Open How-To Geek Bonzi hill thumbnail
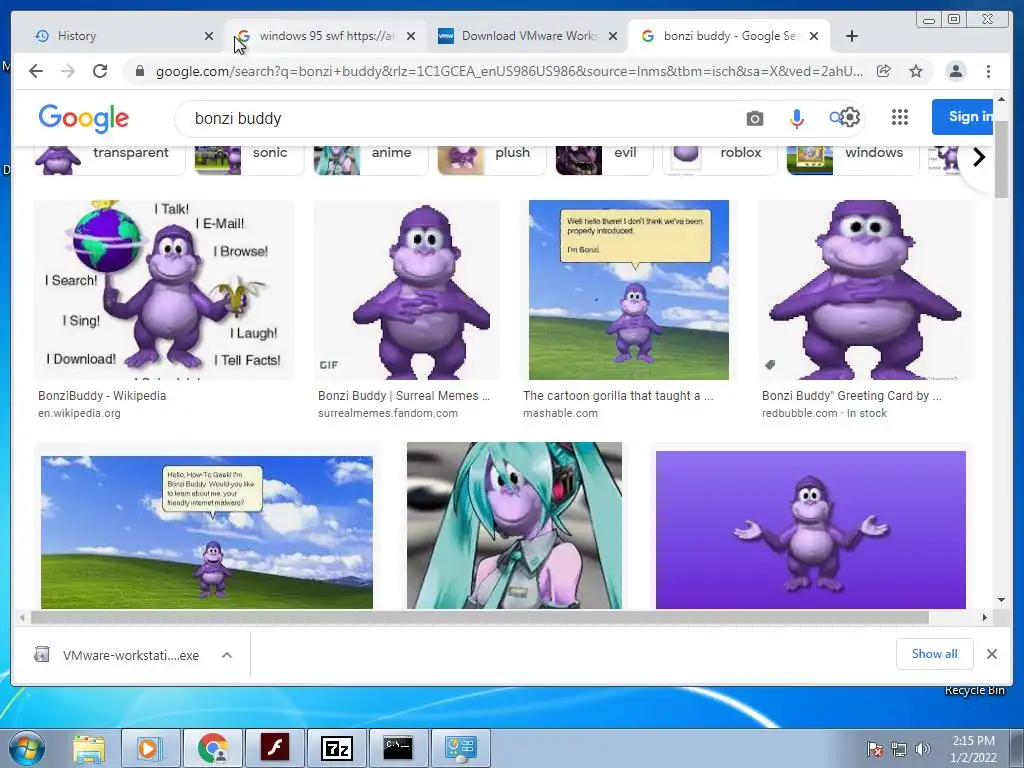This screenshot has height=768, width=1024. click(x=206, y=532)
